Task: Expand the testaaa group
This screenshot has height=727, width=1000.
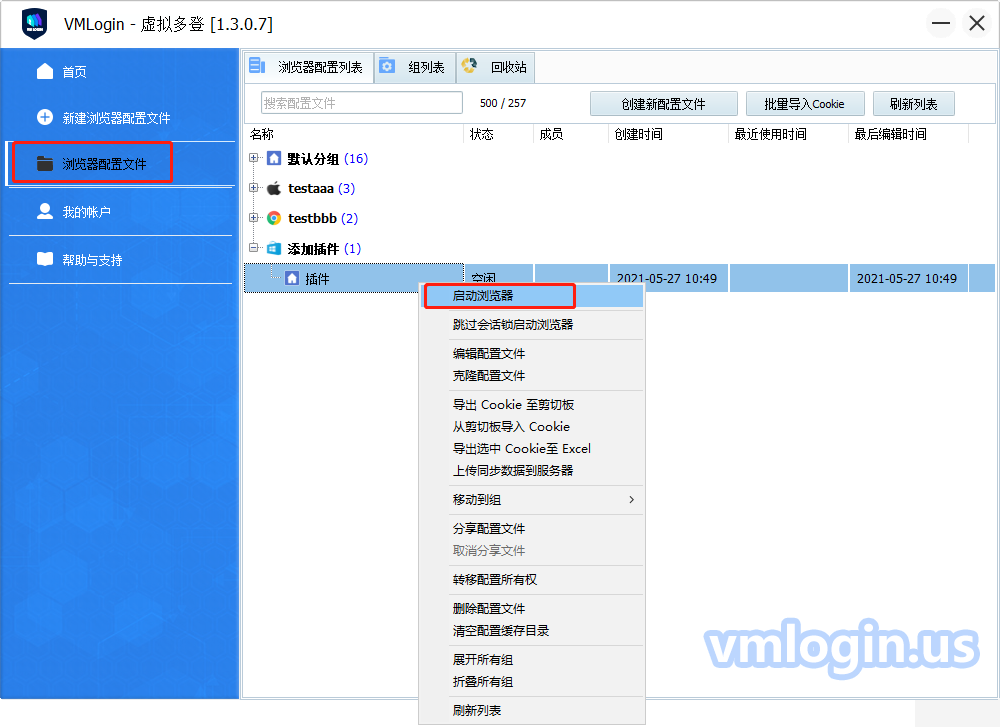Action: (x=254, y=188)
